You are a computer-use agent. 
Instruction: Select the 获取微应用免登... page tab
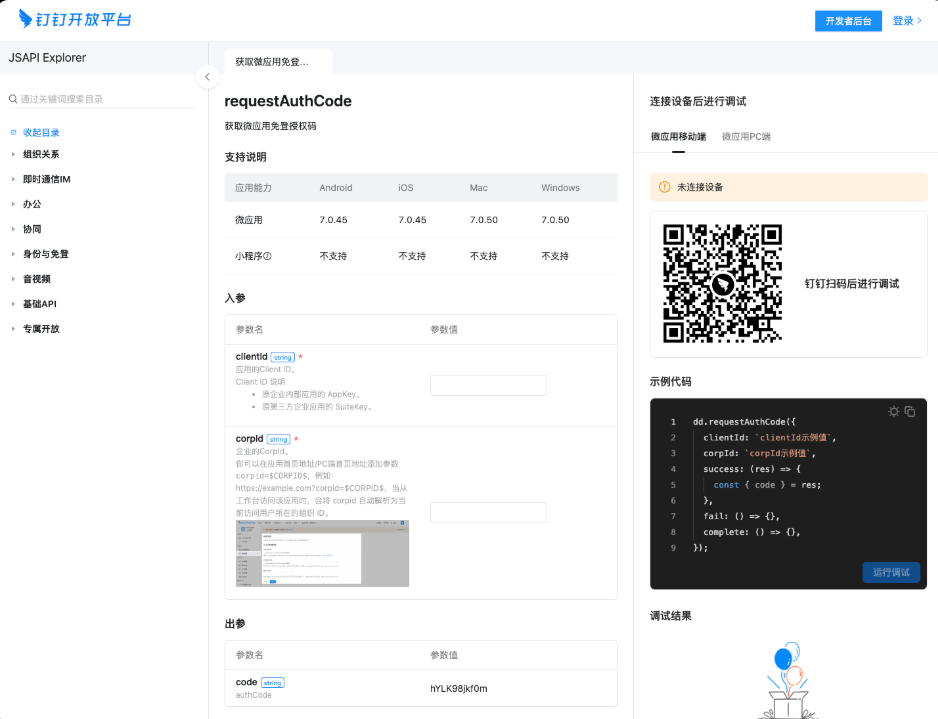point(278,62)
